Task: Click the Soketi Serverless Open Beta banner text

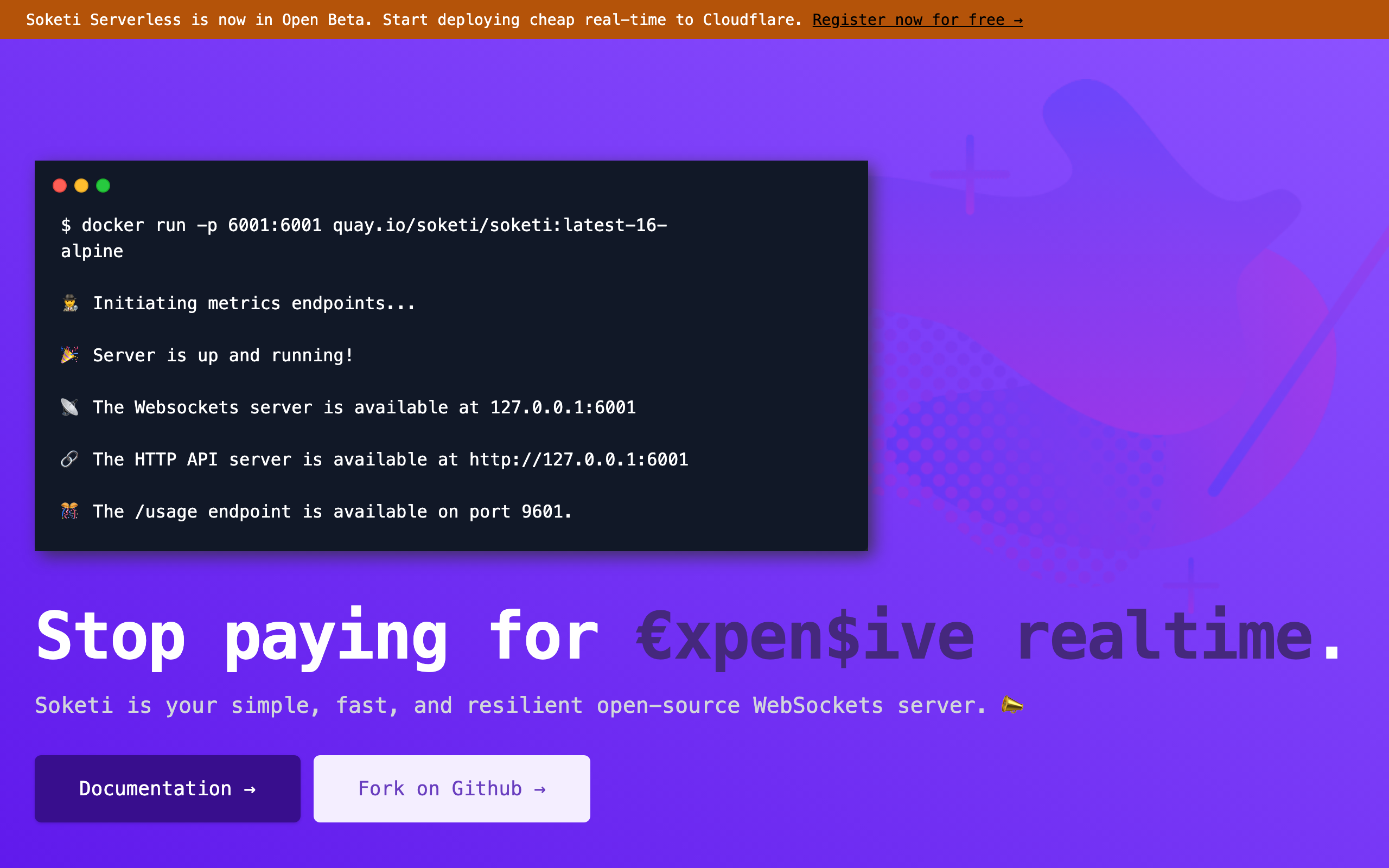Action: pos(413,20)
